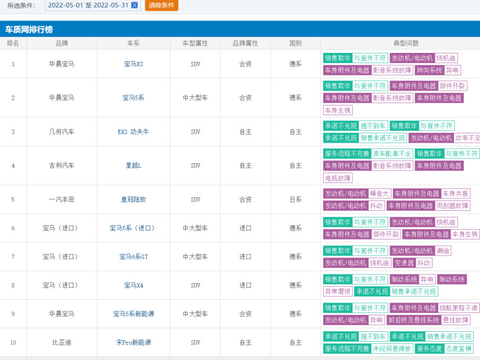This screenshot has width=480, height=360.
Task: Open the 皇冠陆放 series link
Action: [x=133, y=199]
